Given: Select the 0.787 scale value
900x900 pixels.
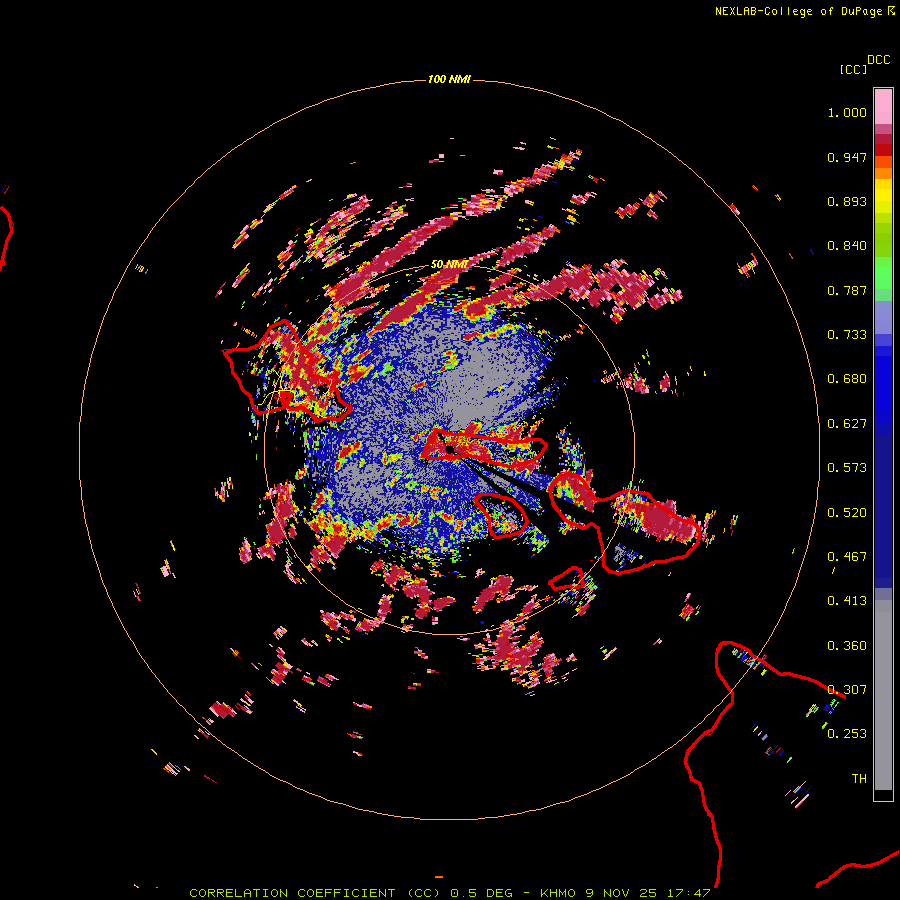Looking at the screenshot, I should tap(847, 290).
